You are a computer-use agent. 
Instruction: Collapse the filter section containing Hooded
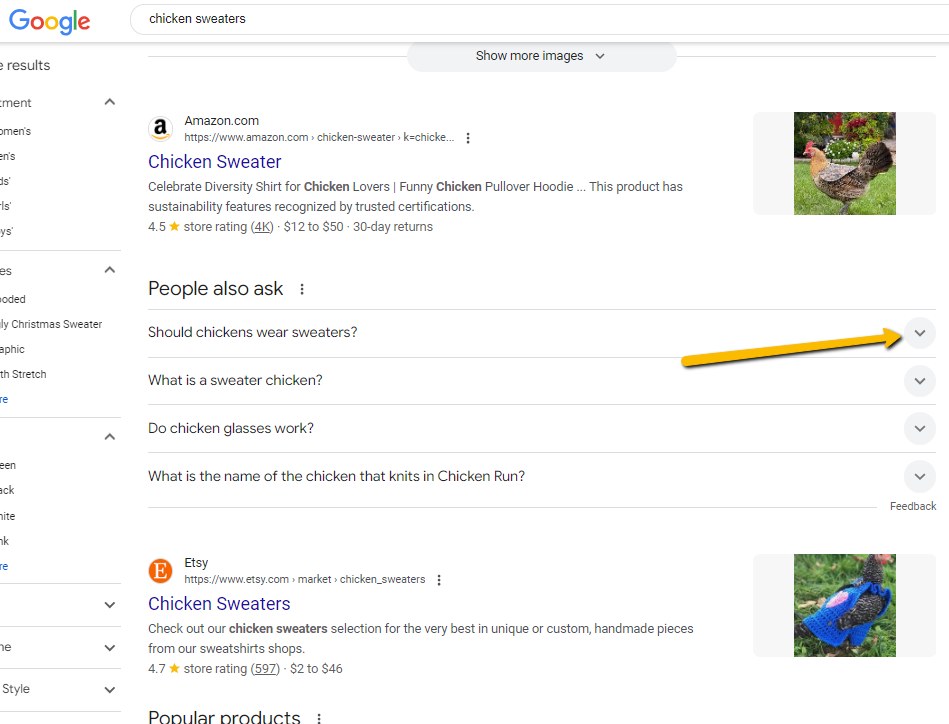click(x=110, y=270)
